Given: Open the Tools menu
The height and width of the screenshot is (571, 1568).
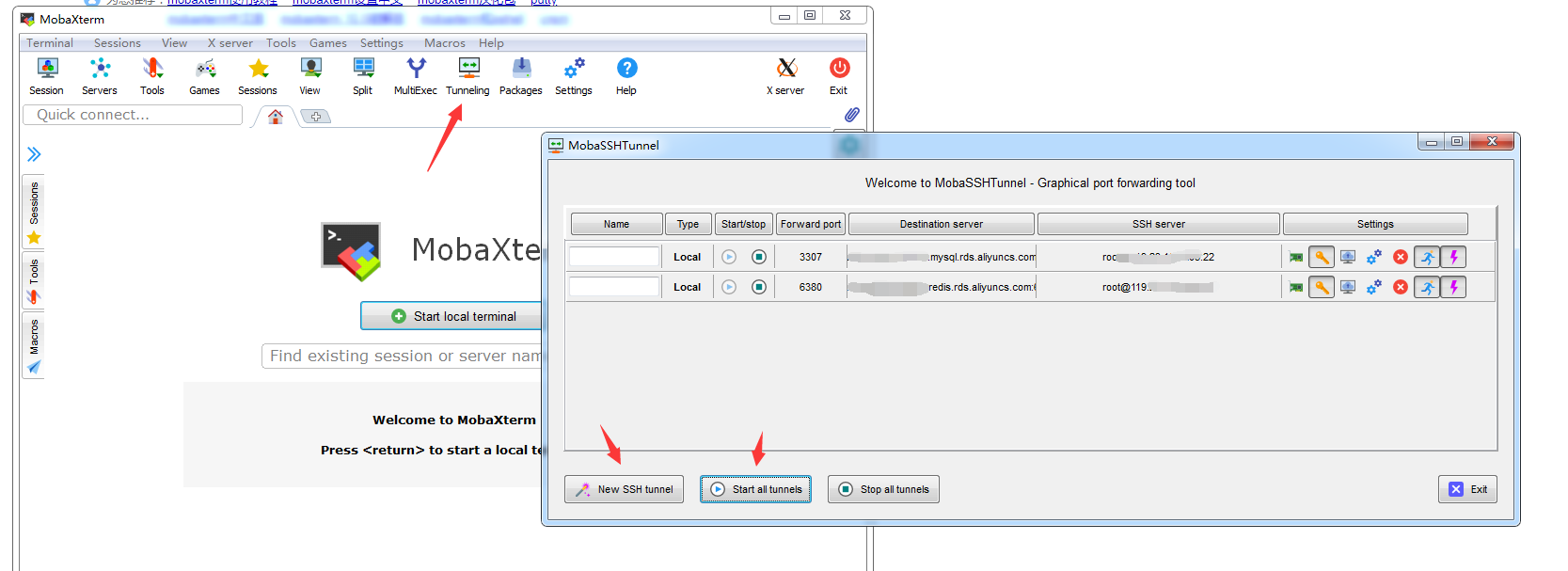Looking at the screenshot, I should click(x=281, y=43).
